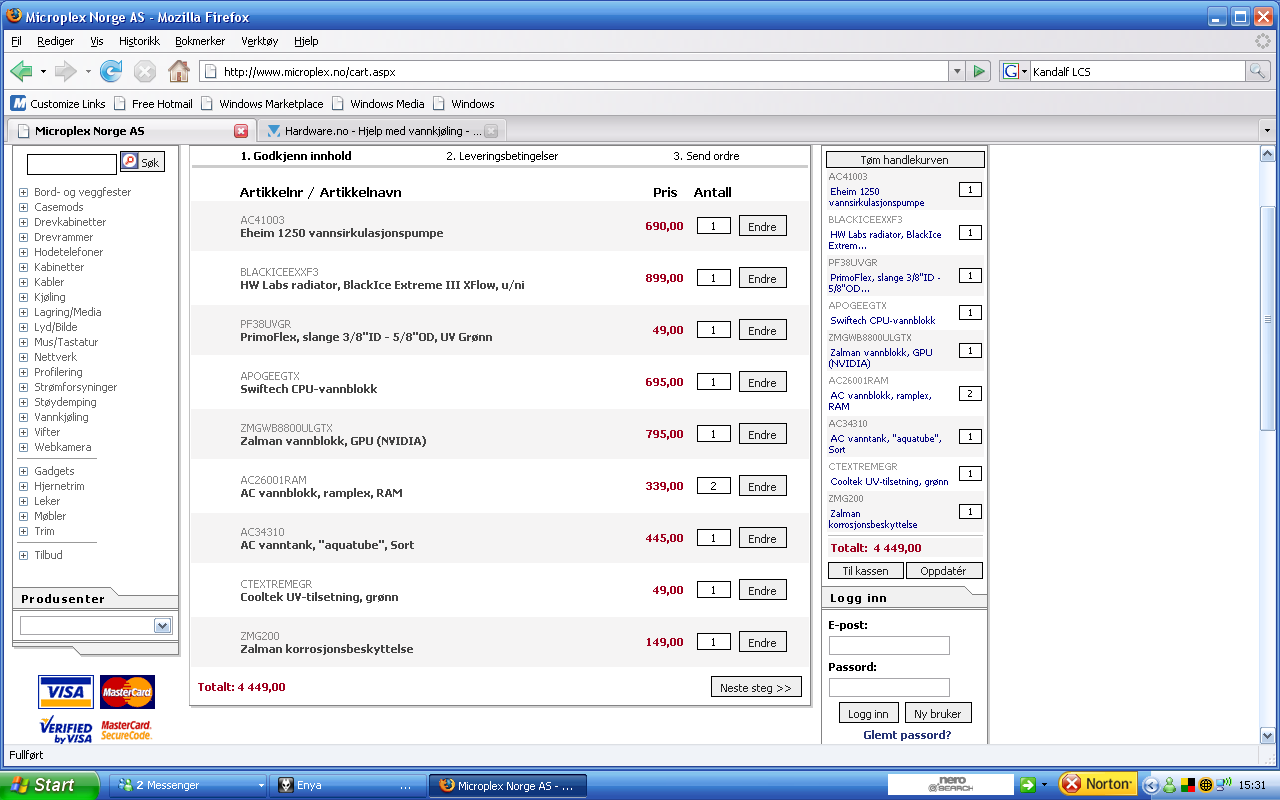Open the Windows bookmark in the links bar
The image size is (1280, 800).
point(463,104)
